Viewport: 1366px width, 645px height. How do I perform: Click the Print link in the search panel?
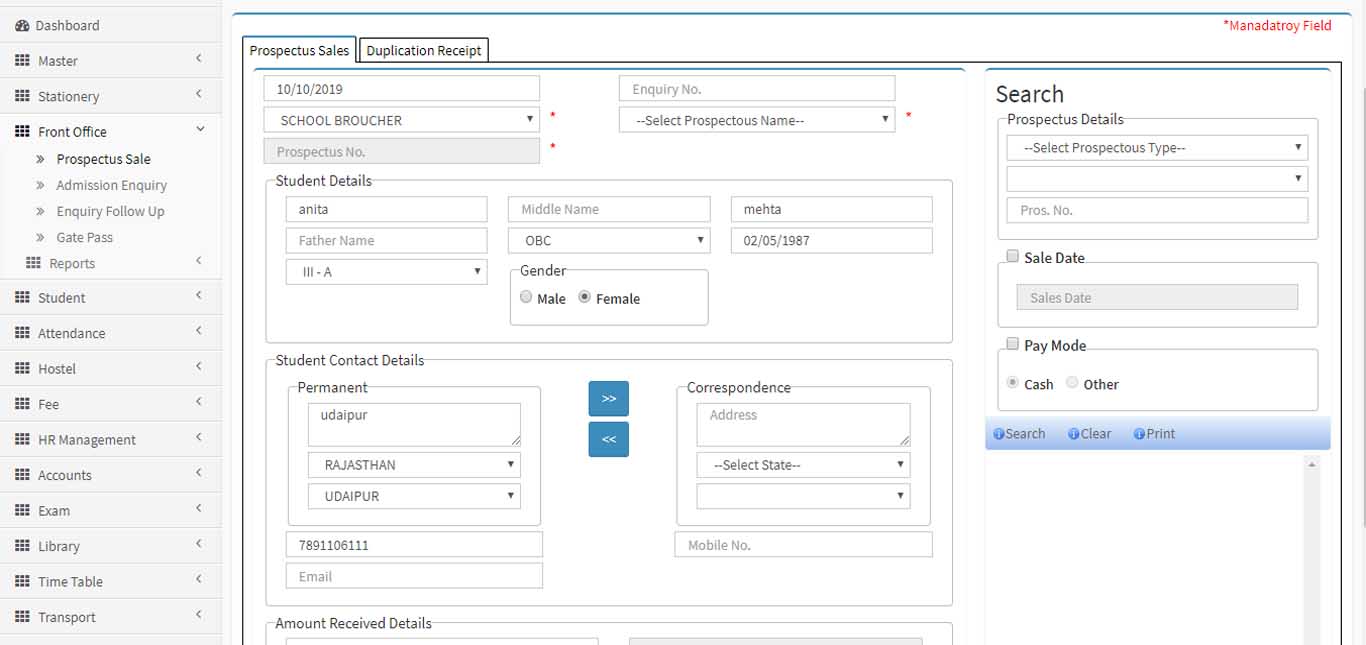pyautogui.click(x=1161, y=434)
